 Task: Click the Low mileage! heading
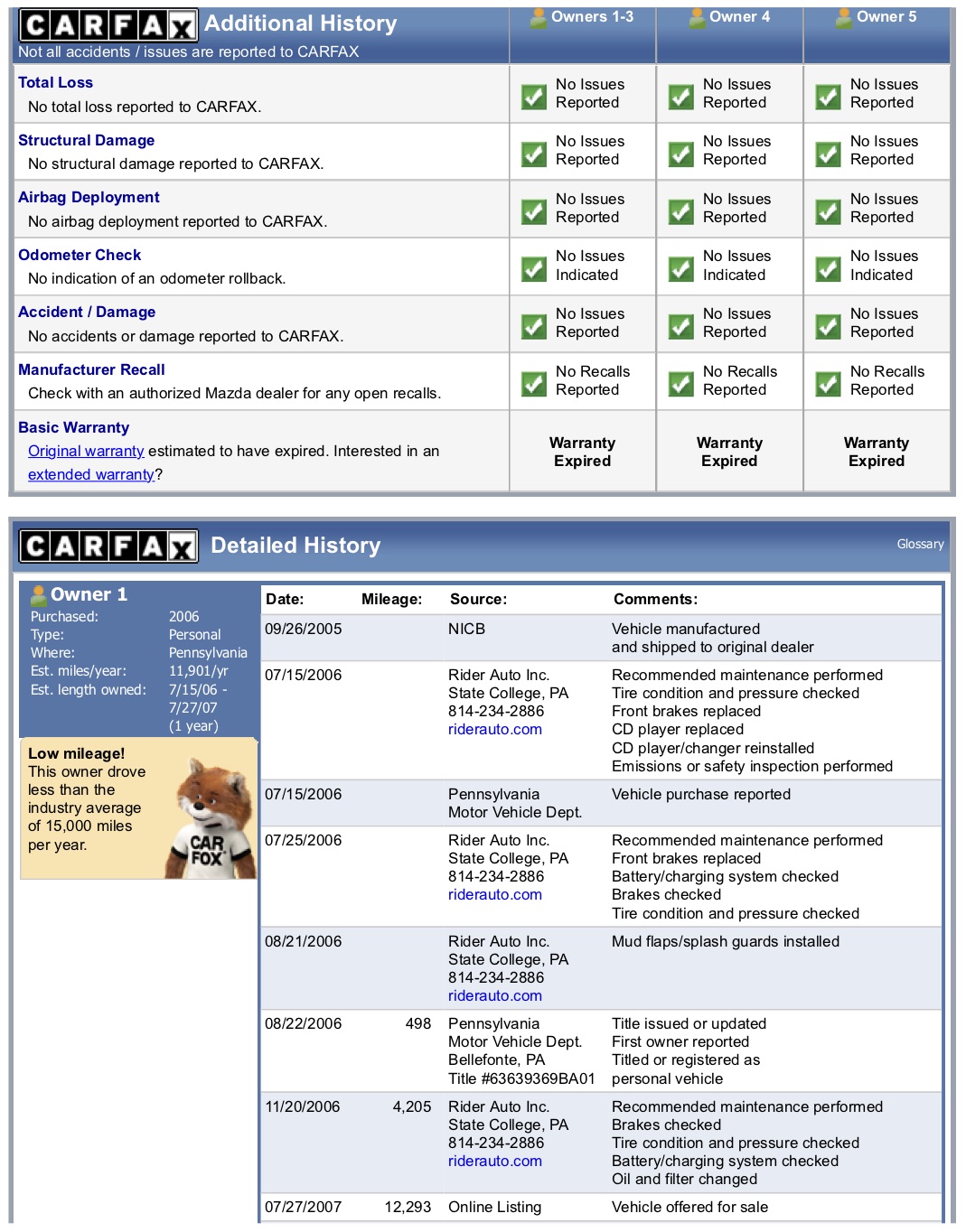pyautogui.click(x=76, y=753)
